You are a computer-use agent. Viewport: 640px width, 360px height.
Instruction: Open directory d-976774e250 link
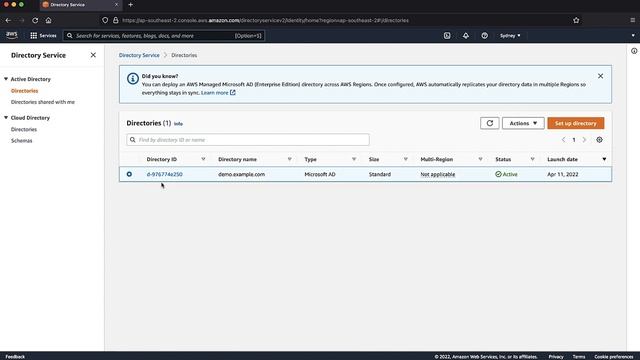[x=164, y=174]
